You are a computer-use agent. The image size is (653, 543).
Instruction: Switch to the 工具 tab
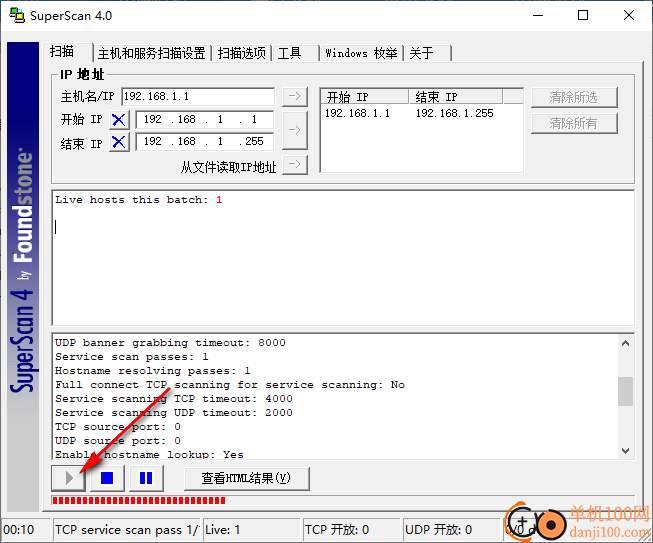tap(295, 53)
